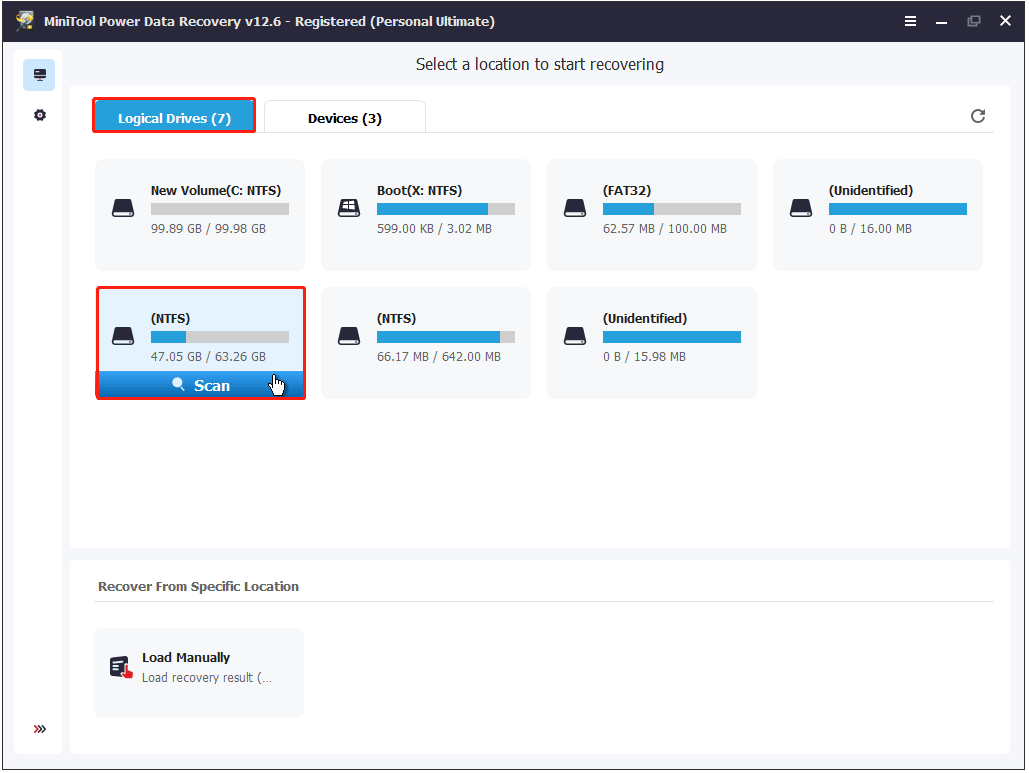Click the refresh drives icon
This screenshot has width=1029, height=773.
[x=978, y=116]
